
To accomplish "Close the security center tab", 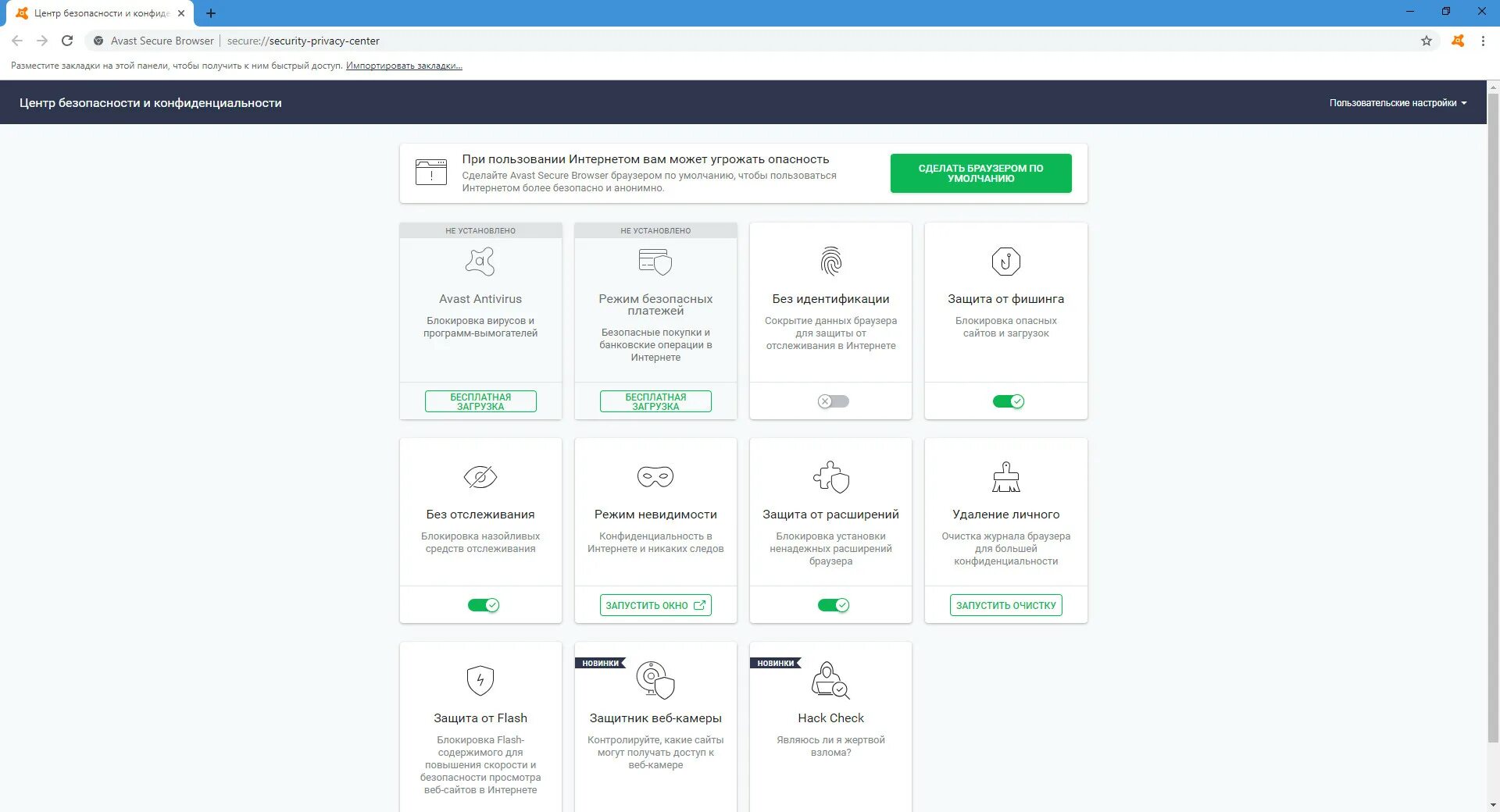I will coord(181,13).
